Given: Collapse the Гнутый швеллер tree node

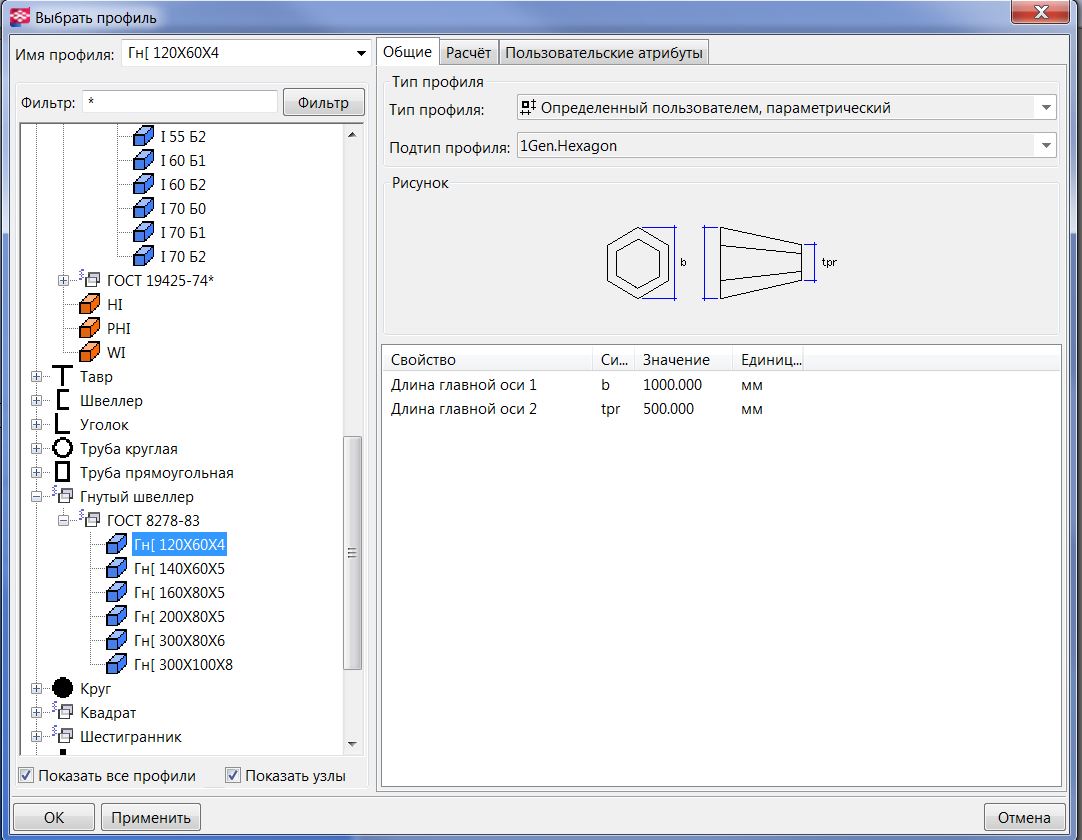Looking at the screenshot, I should pyautogui.click(x=37, y=497).
